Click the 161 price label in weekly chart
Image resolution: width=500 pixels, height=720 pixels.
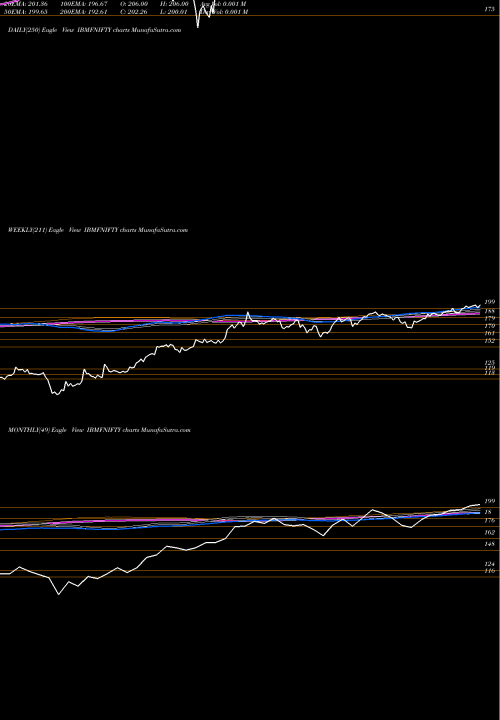(x=489, y=333)
